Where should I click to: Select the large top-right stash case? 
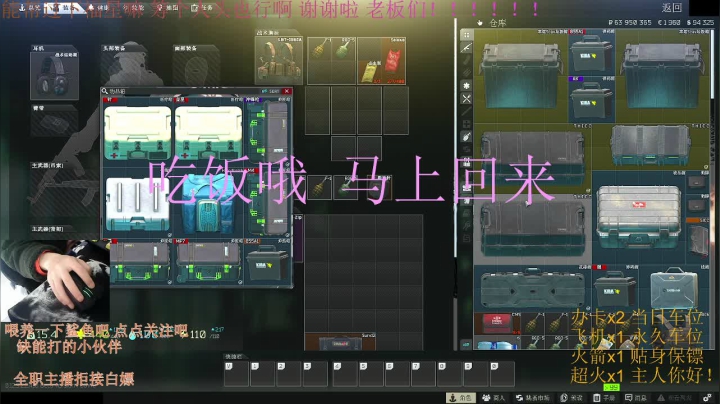(x=663, y=76)
